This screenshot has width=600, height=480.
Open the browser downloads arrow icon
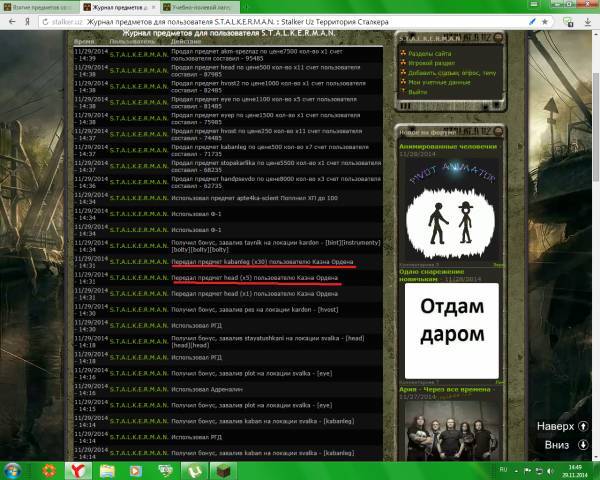click(x=587, y=22)
